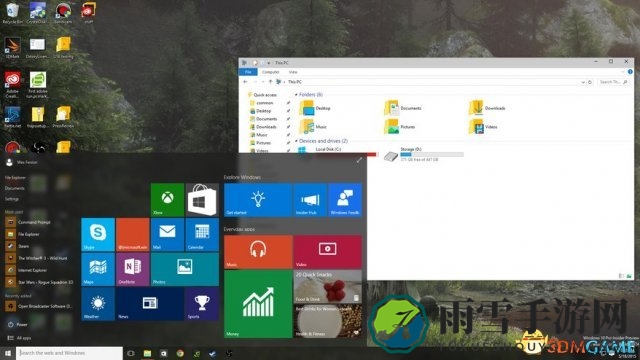Screen dimensions: 640x360
Task: Open the address bar history dropdown
Action: point(583,82)
